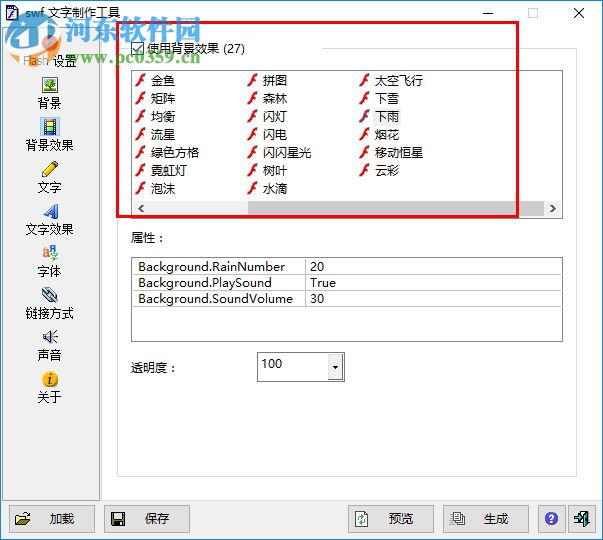Viewport: 603px width, 540px height.
Task: Select the 树叶 background effect
Action: (x=267, y=170)
